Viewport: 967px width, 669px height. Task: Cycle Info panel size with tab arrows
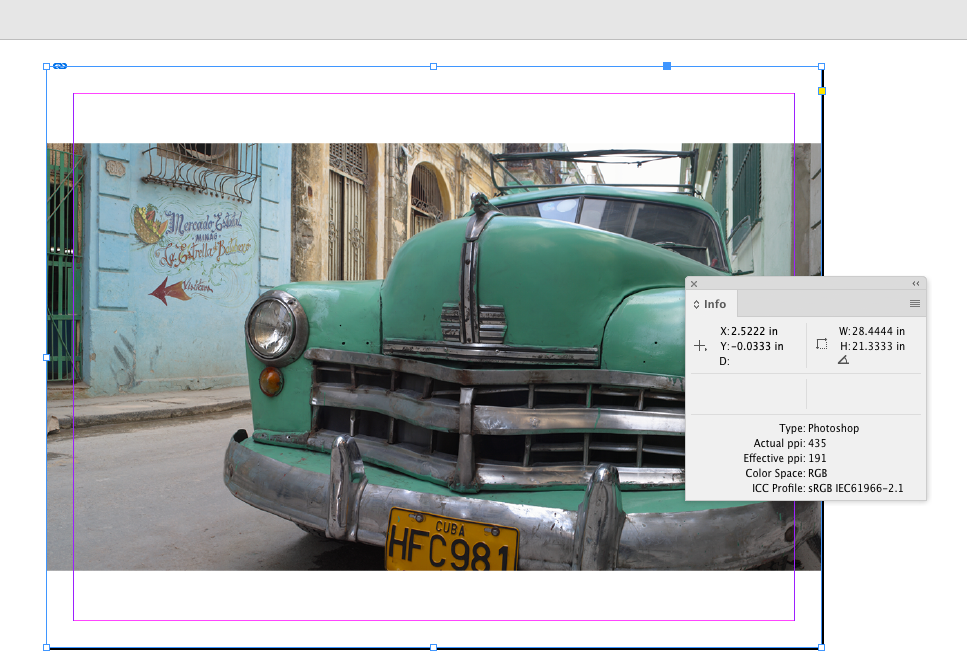pos(697,304)
